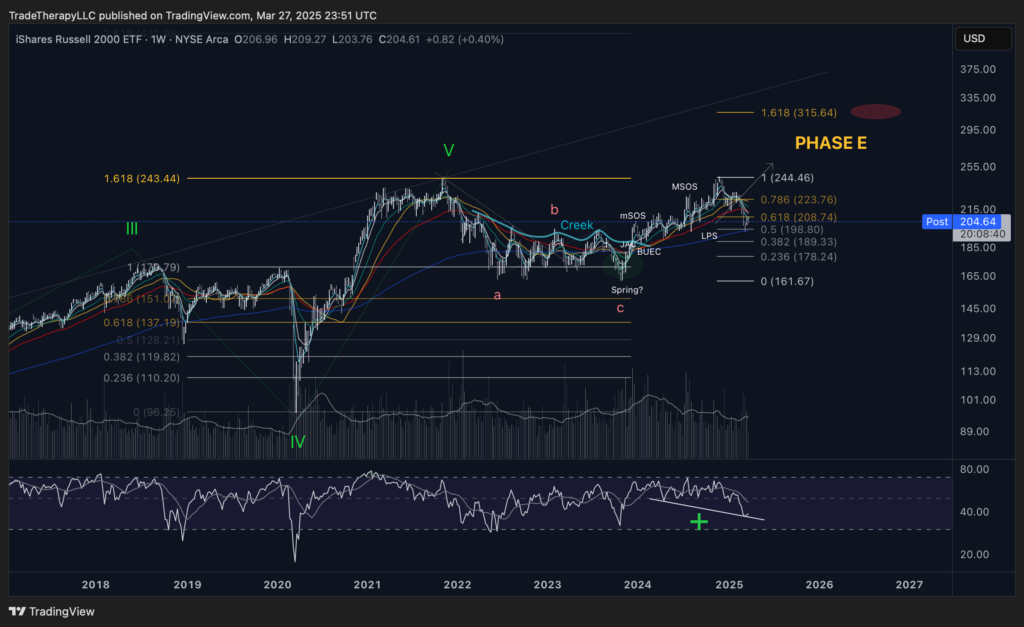
Task: Click the TradingView logo icon
Action: [x=17, y=611]
